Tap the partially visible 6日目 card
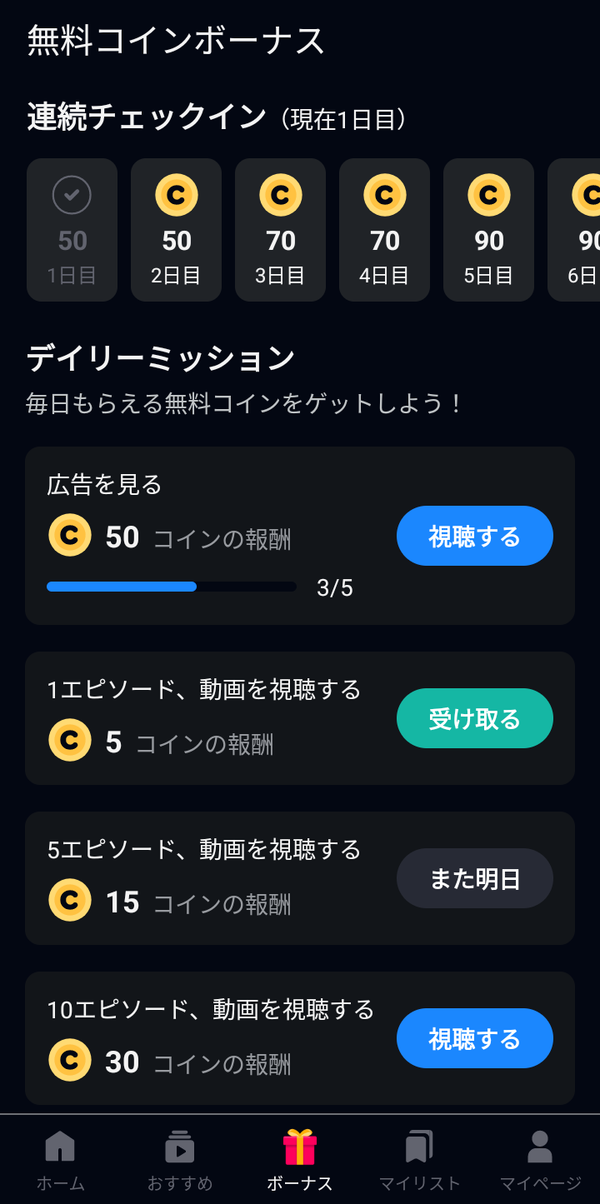 coord(574,230)
